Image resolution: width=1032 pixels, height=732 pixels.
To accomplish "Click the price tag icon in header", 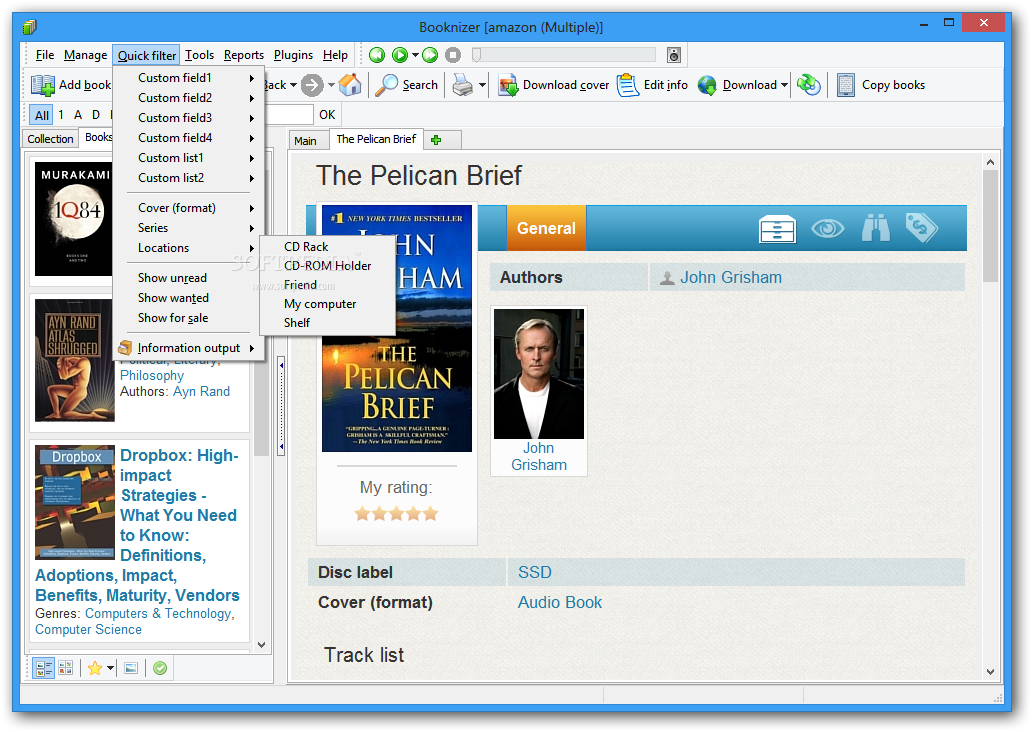I will [x=921, y=228].
